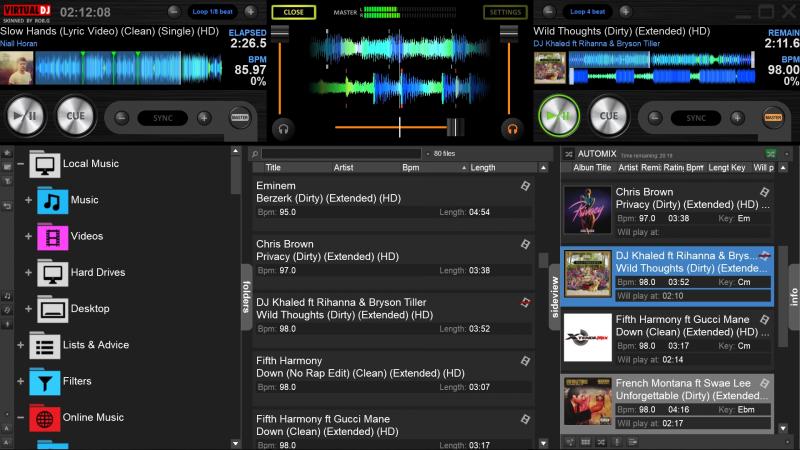
Task: Decrease pitch with right deck minus button
Action: 655,118
